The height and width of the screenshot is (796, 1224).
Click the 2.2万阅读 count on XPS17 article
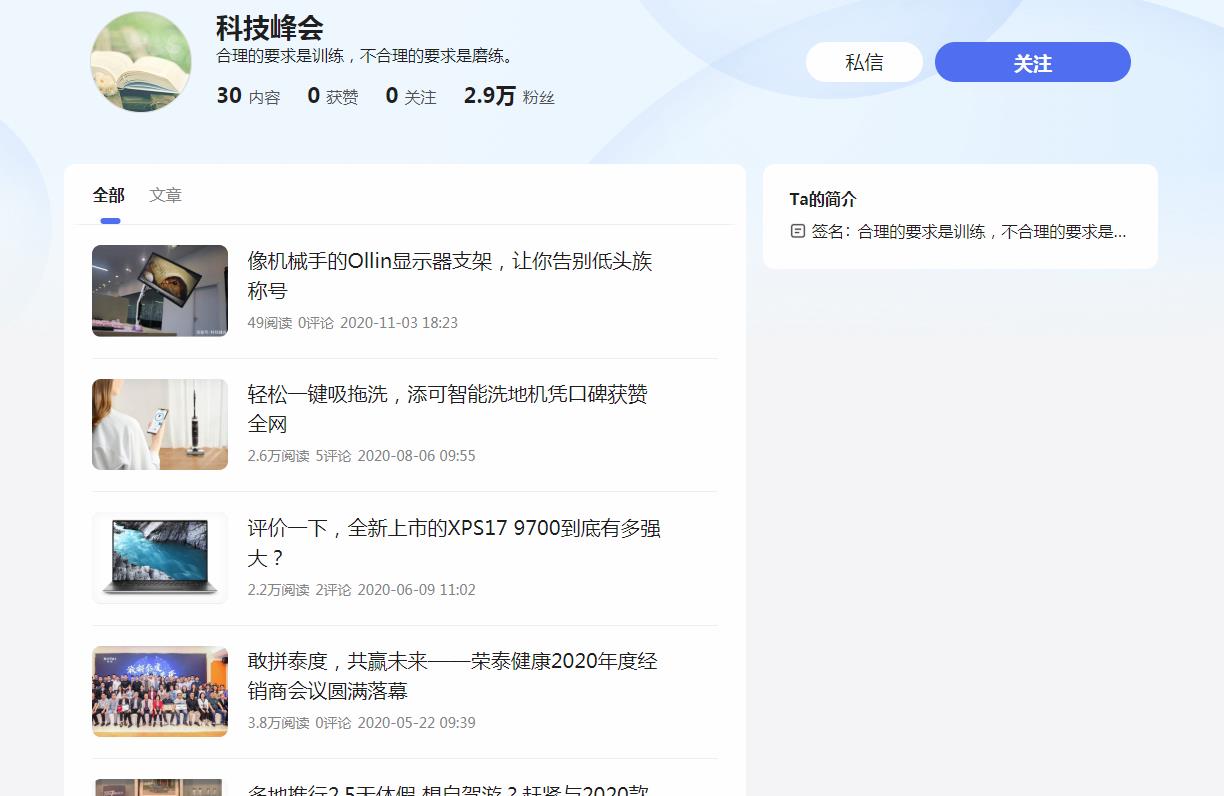[x=278, y=590]
